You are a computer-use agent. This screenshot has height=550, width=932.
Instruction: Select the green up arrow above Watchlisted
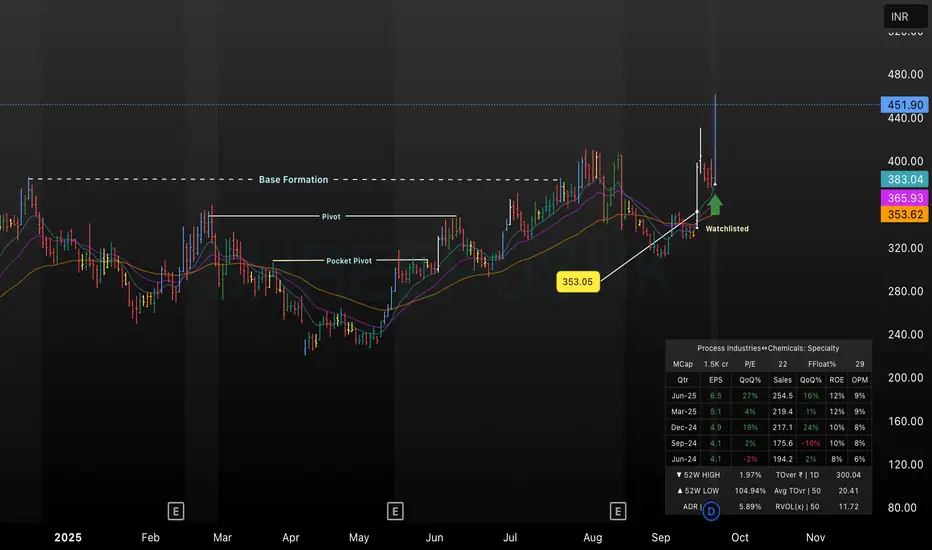pyautogui.click(x=715, y=205)
